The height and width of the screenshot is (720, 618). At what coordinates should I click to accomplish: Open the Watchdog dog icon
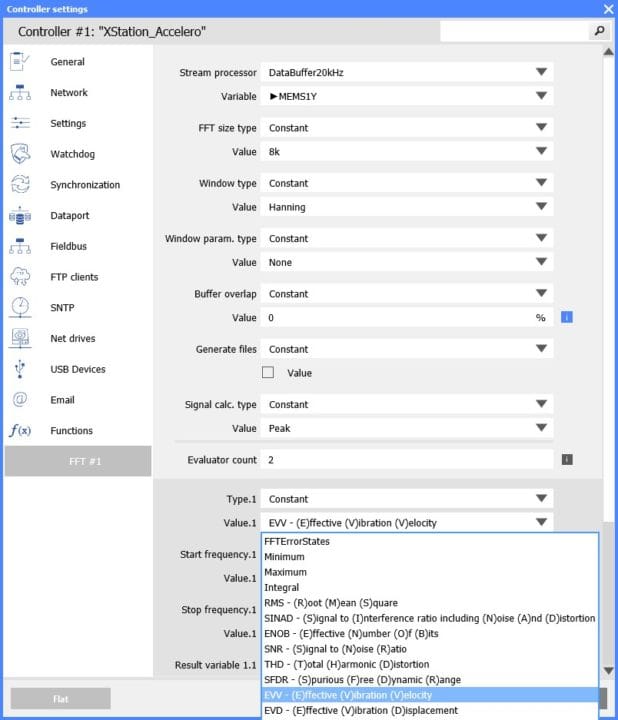pyautogui.click(x=19, y=154)
